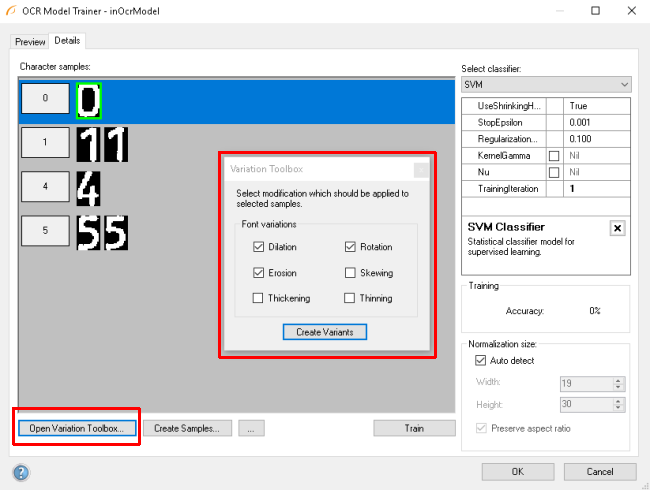Uncheck the Auto detect normalization size
650x490 pixels.
coord(481,360)
